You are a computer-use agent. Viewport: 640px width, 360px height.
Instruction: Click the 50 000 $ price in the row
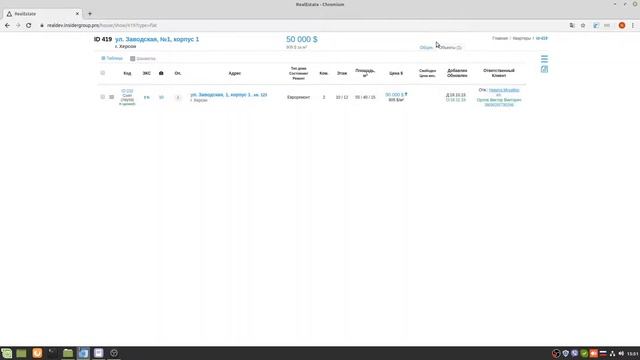pyautogui.click(x=394, y=95)
